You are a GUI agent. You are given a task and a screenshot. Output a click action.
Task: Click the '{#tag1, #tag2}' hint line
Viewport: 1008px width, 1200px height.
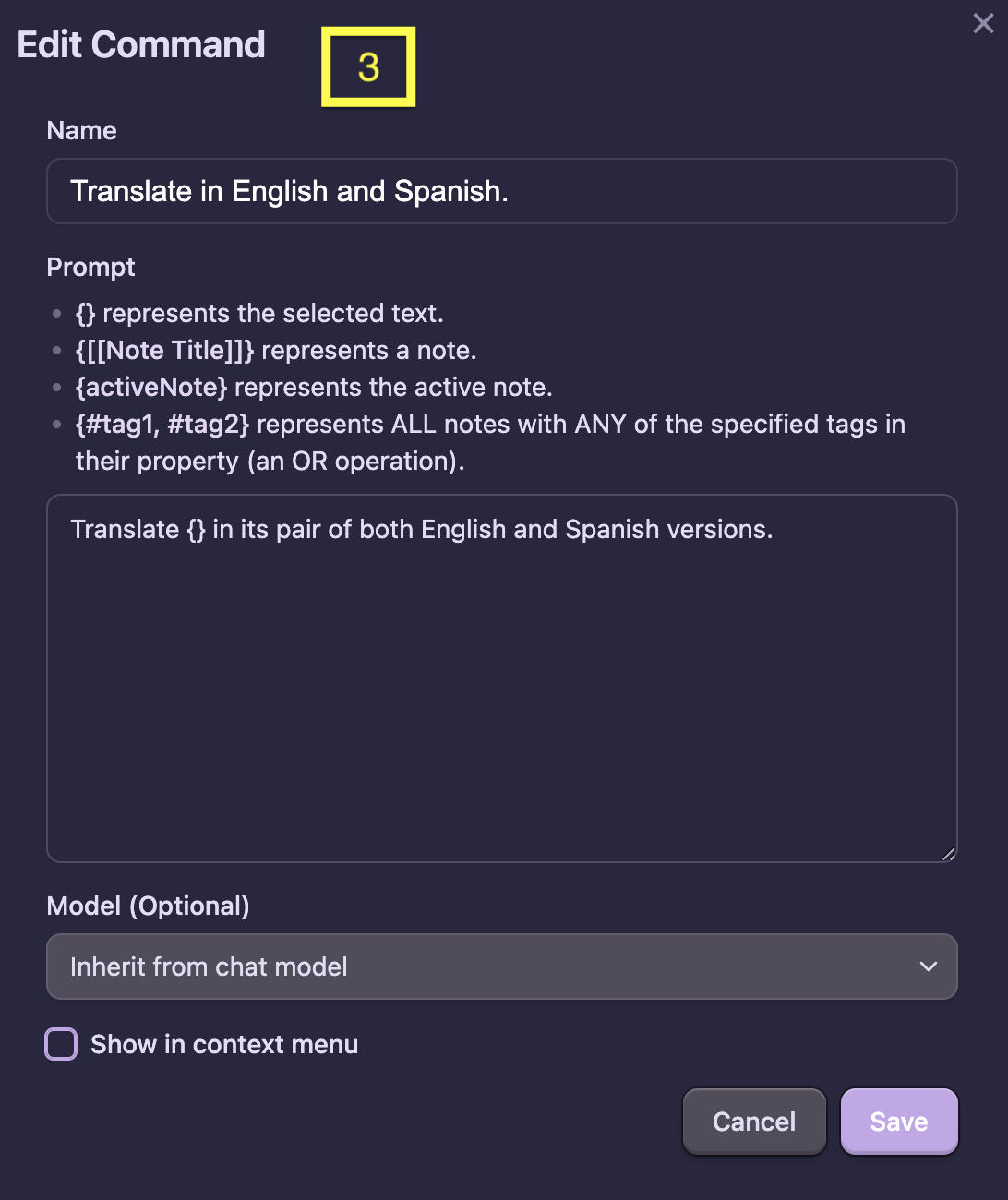click(x=490, y=424)
